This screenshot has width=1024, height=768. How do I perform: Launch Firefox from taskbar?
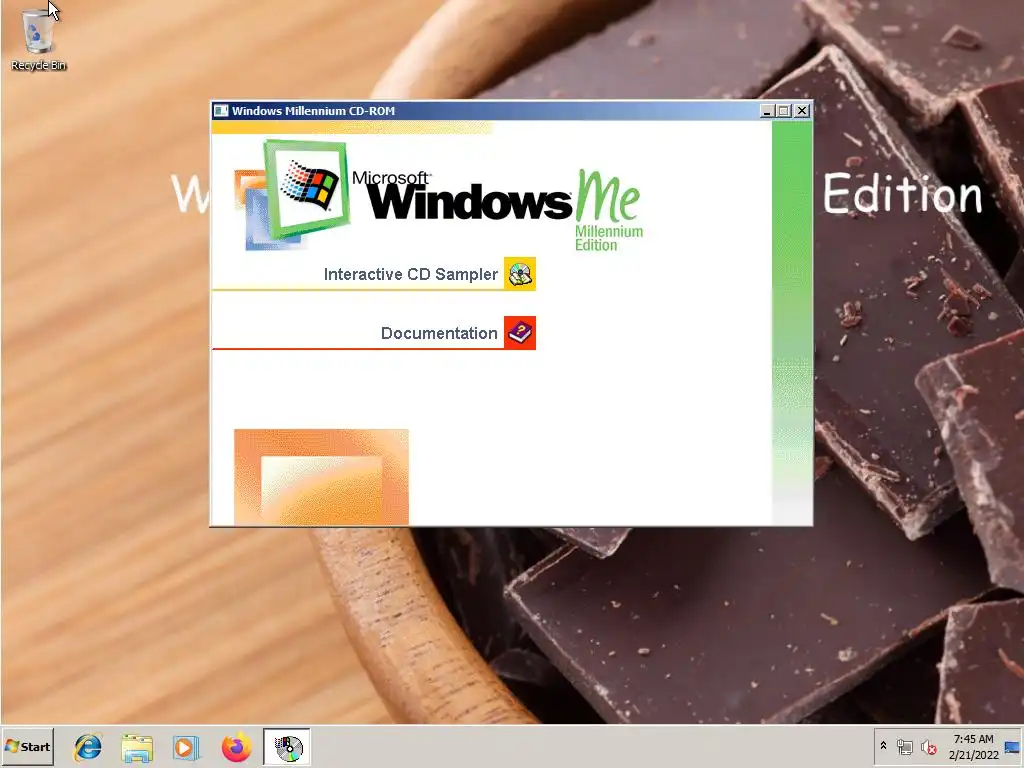pos(236,747)
